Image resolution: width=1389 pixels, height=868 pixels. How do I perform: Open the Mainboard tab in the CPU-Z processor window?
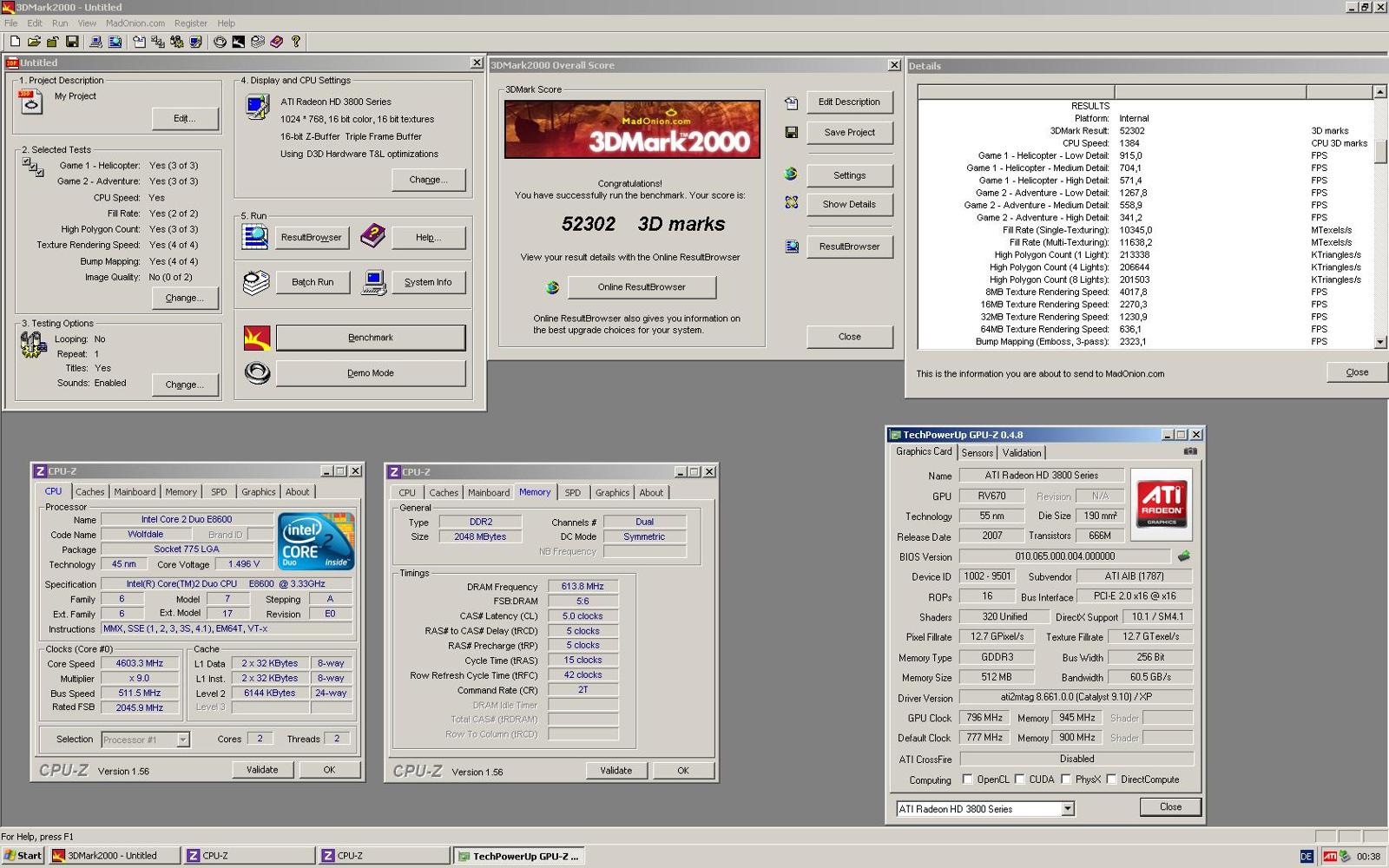135,491
